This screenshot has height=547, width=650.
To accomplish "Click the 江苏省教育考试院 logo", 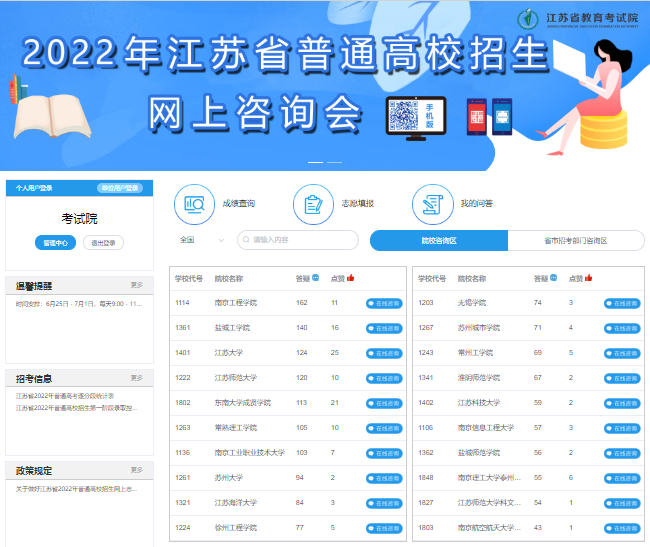I will click(x=578, y=19).
